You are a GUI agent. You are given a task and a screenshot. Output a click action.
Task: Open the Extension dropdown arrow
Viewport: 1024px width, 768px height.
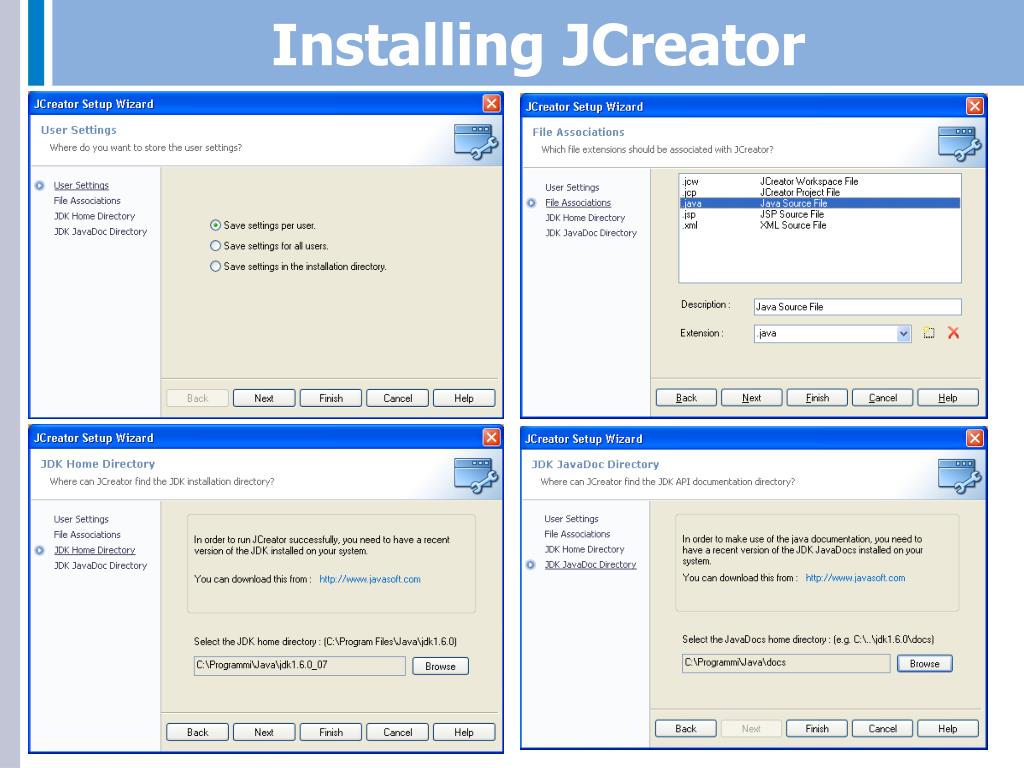(x=903, y=334)
